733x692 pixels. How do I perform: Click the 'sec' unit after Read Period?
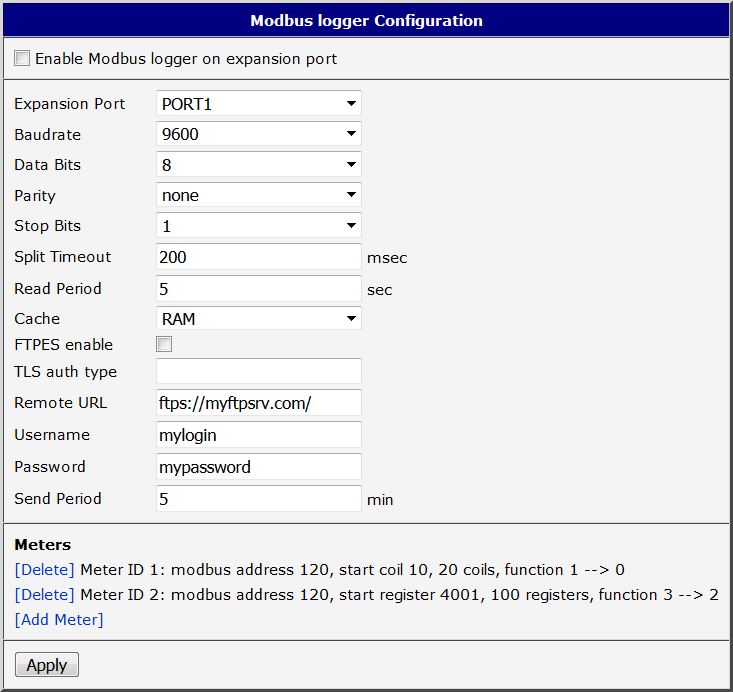click(380, 290)
